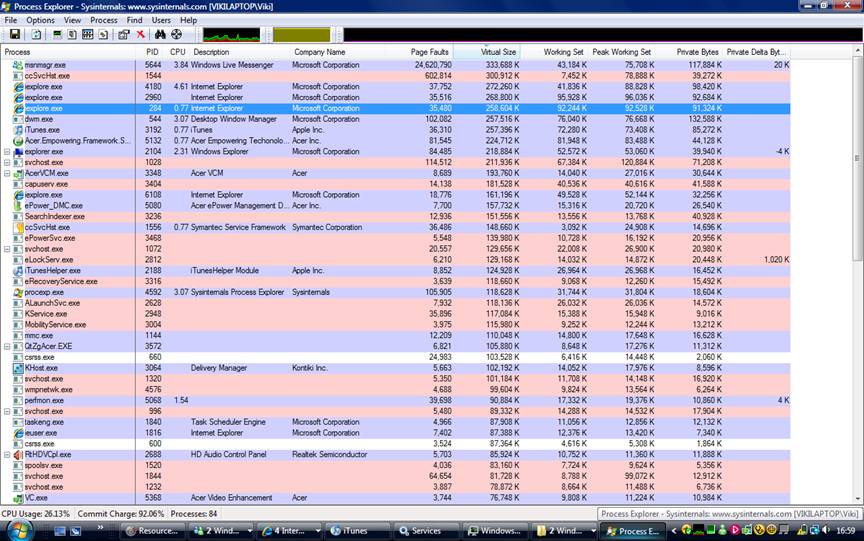Click the volume speaker tray icon

pyautogui.click(x=825, y=531)
